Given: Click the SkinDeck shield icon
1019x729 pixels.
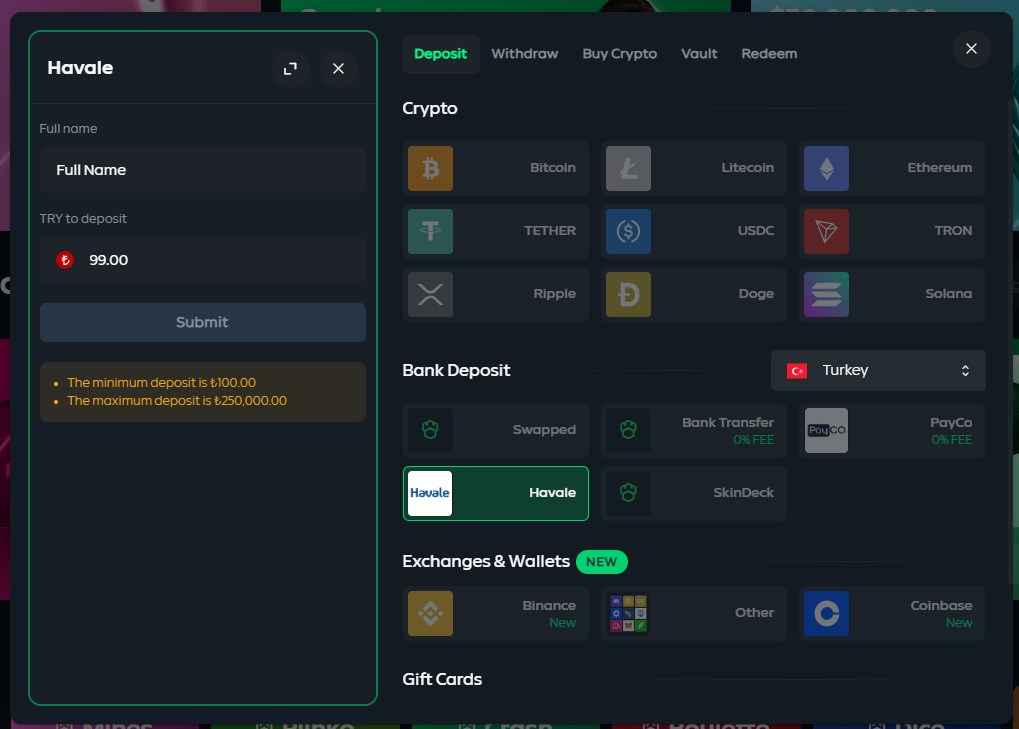Looking at the screenshot, I should (x=628, y=493).
